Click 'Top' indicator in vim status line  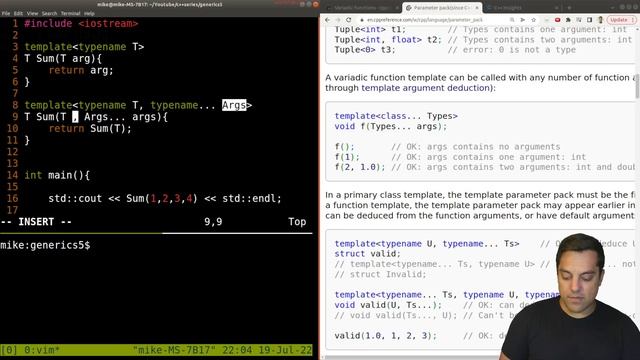click(x=297, y=222)
